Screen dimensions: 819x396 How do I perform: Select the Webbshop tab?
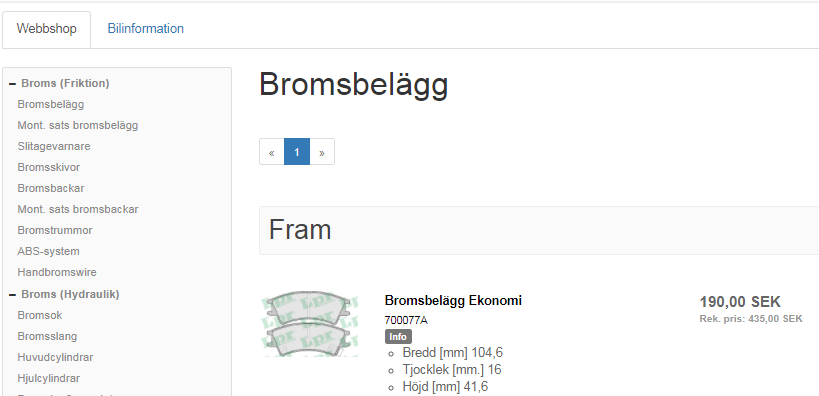coord(46,29)
